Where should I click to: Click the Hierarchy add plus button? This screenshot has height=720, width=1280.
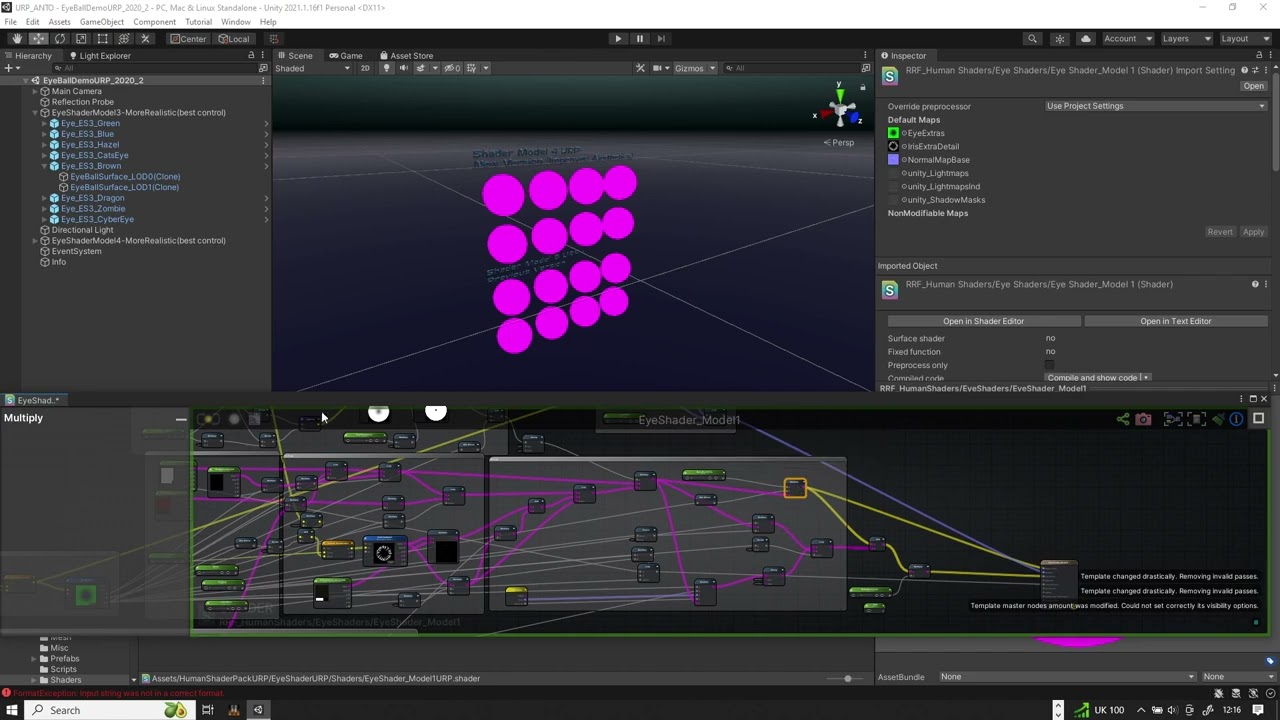9,68
